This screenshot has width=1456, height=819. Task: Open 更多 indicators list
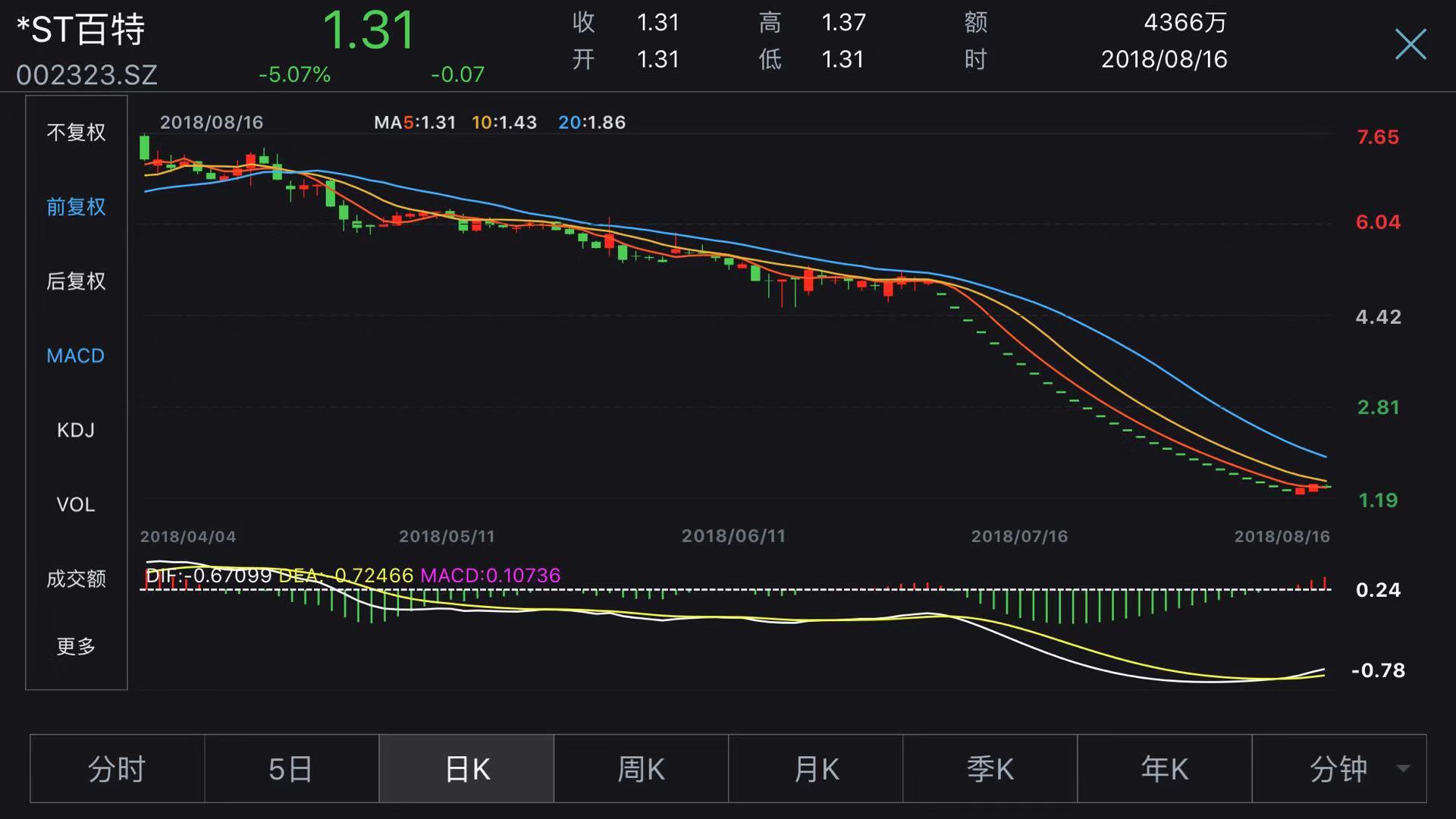76,646
